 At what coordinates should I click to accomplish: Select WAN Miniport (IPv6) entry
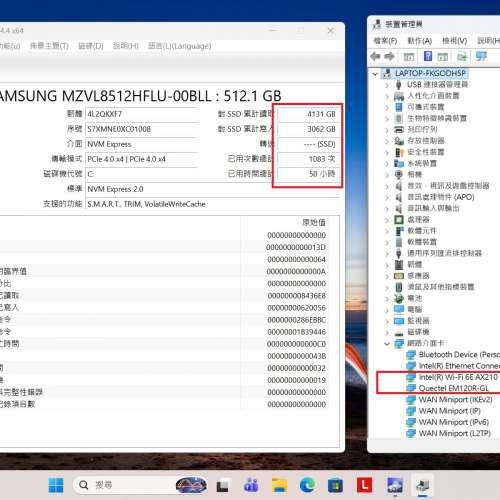453,422
